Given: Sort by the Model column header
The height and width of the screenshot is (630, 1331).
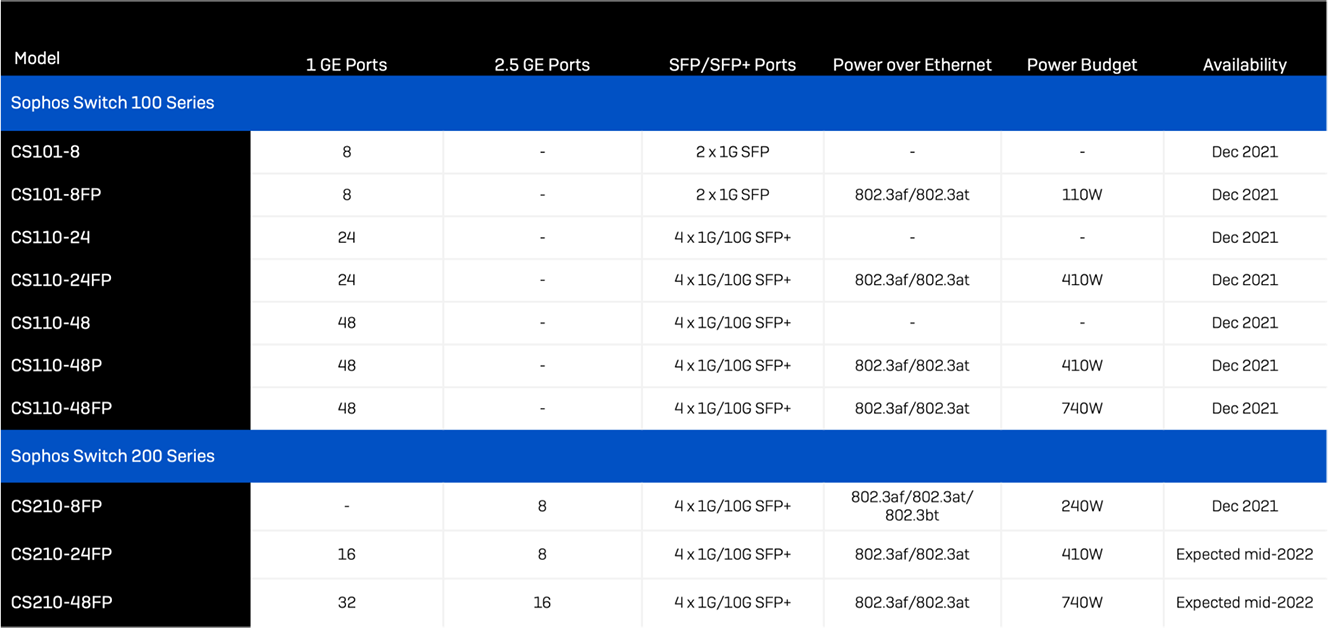Looking at the screenshot, I should pyautogui.click(x=36, y=58).
